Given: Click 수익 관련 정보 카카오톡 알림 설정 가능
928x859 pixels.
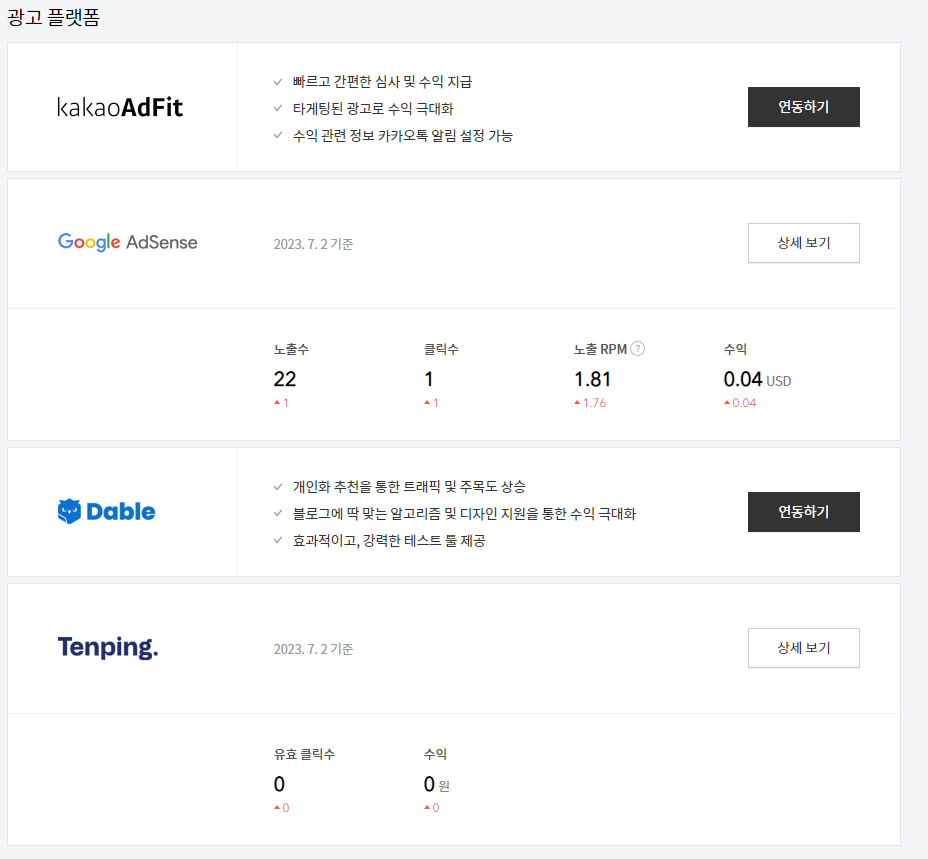Looking at the screenshot, I should [402, 136].
